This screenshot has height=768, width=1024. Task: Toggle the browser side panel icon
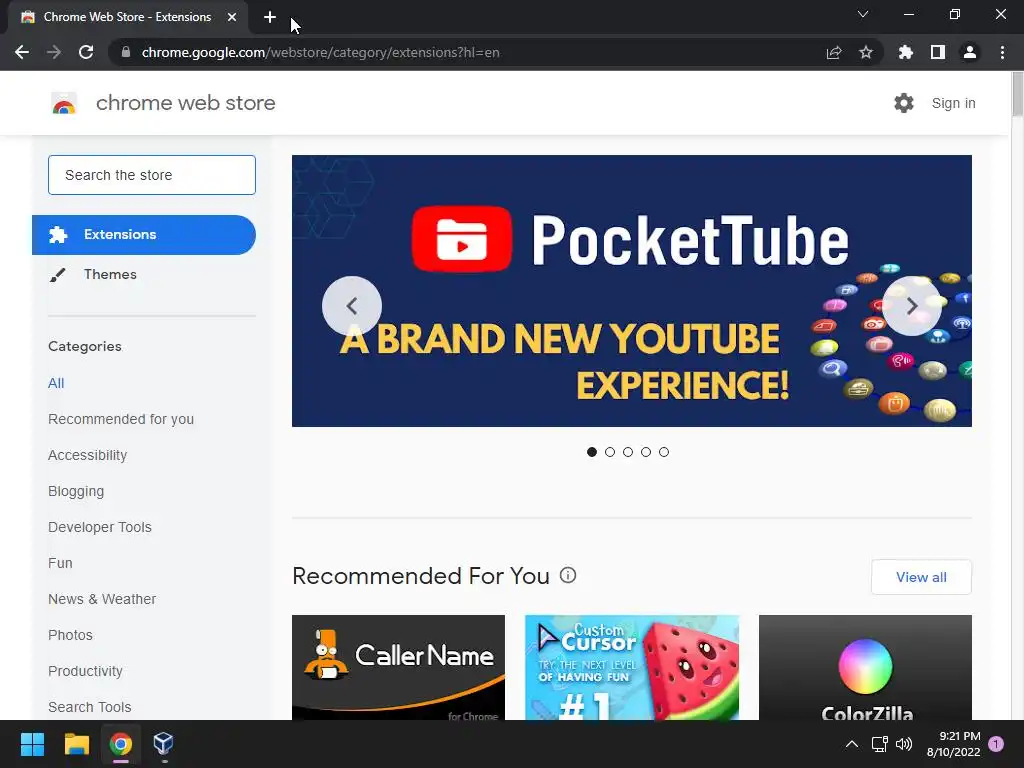tap(938, 52)
